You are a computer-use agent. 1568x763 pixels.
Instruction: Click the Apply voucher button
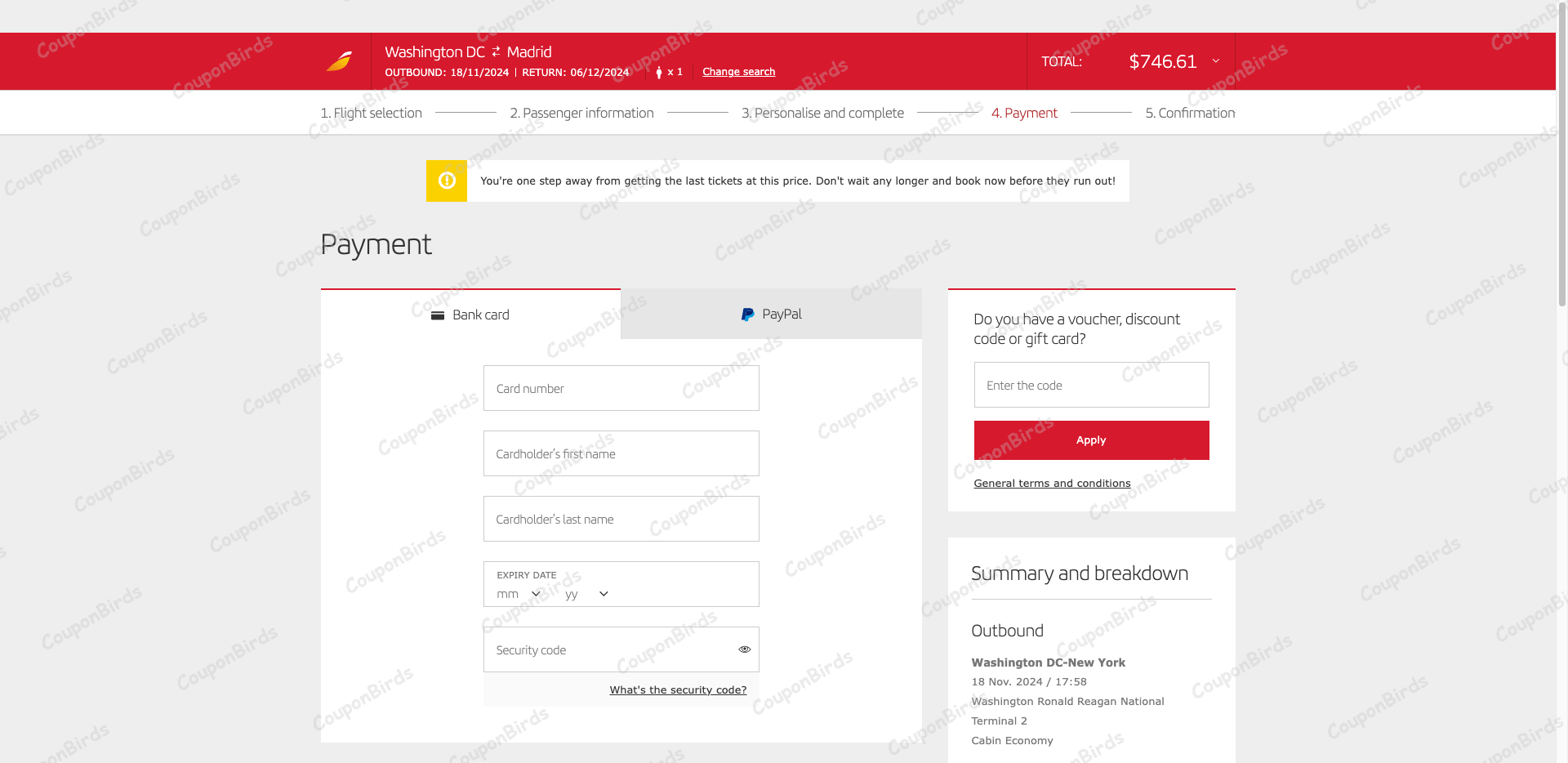click(1091, 440)
